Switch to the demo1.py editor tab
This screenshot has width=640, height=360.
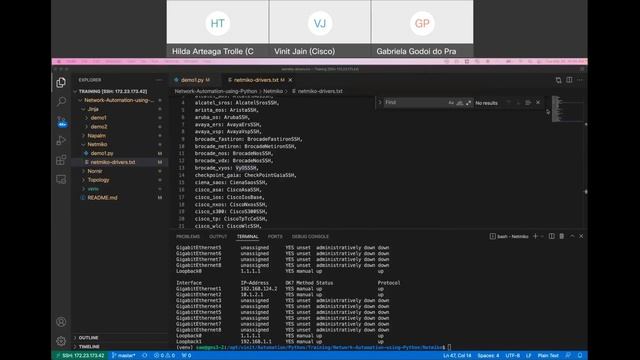click(x=191, y=80)
